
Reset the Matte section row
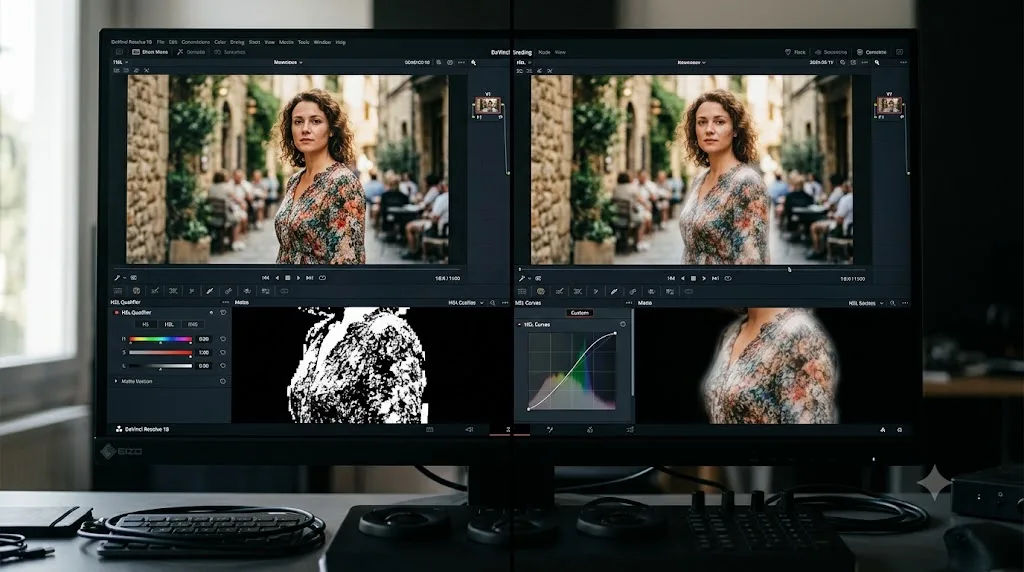click(223, 381)
